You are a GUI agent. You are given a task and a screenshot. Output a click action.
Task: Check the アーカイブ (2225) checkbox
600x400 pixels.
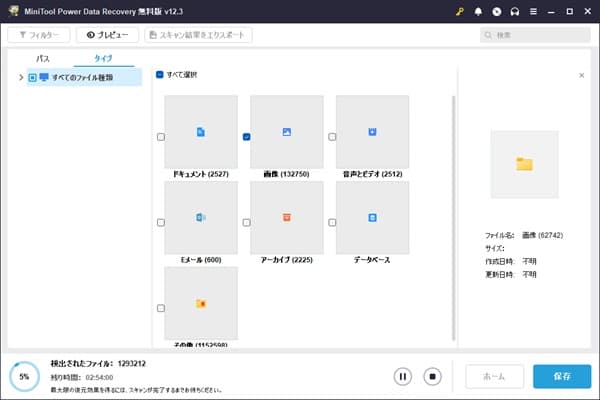(x=246, y=222)
